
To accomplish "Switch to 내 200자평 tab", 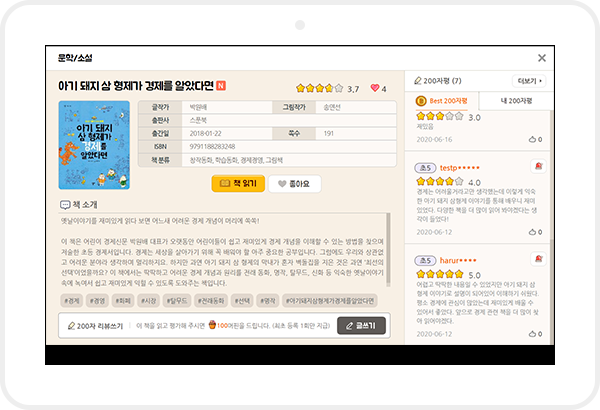I will (x=516, y=101).
